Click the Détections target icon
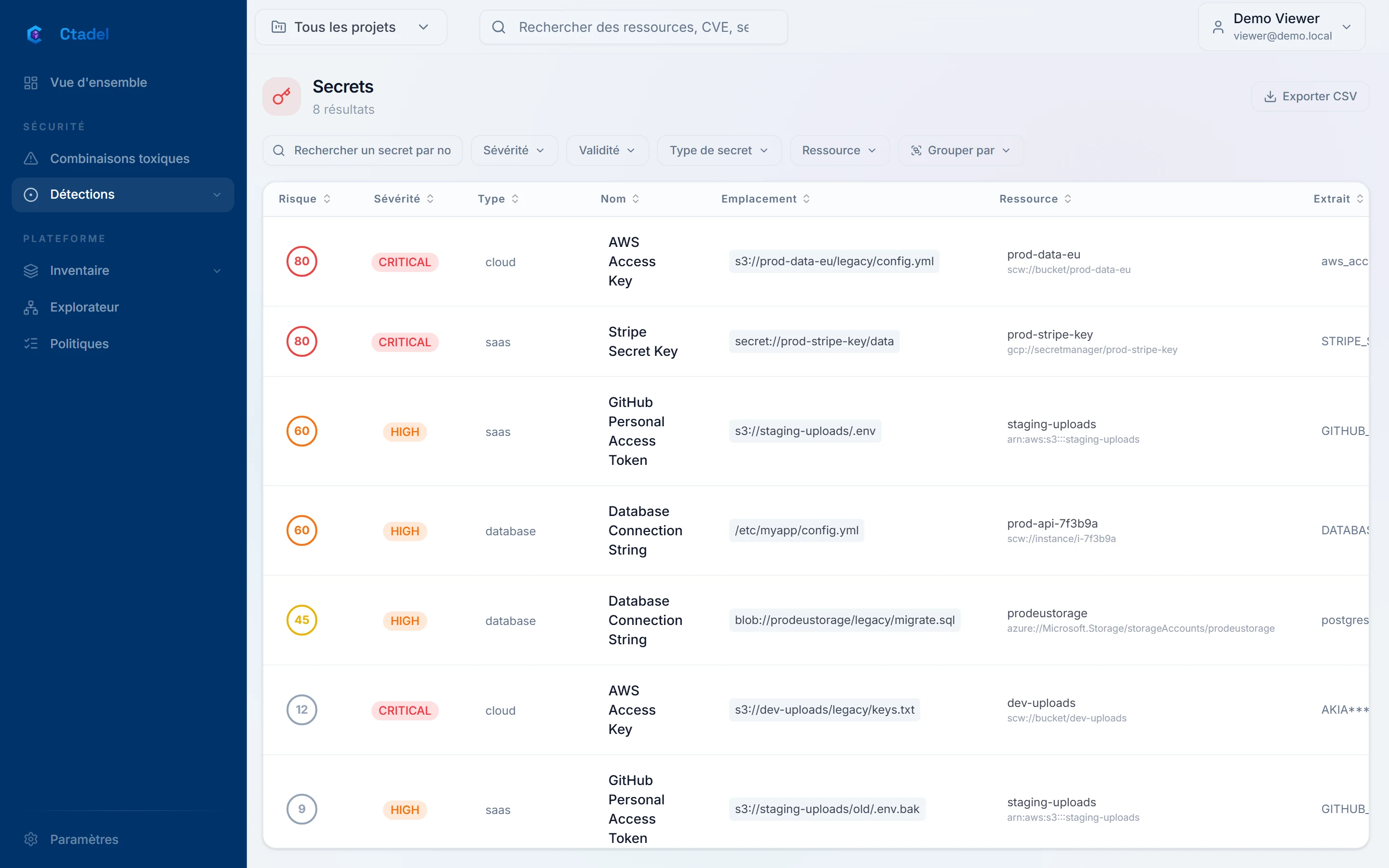The width and height of the screenshot is (1389, 868). point(31,195)
